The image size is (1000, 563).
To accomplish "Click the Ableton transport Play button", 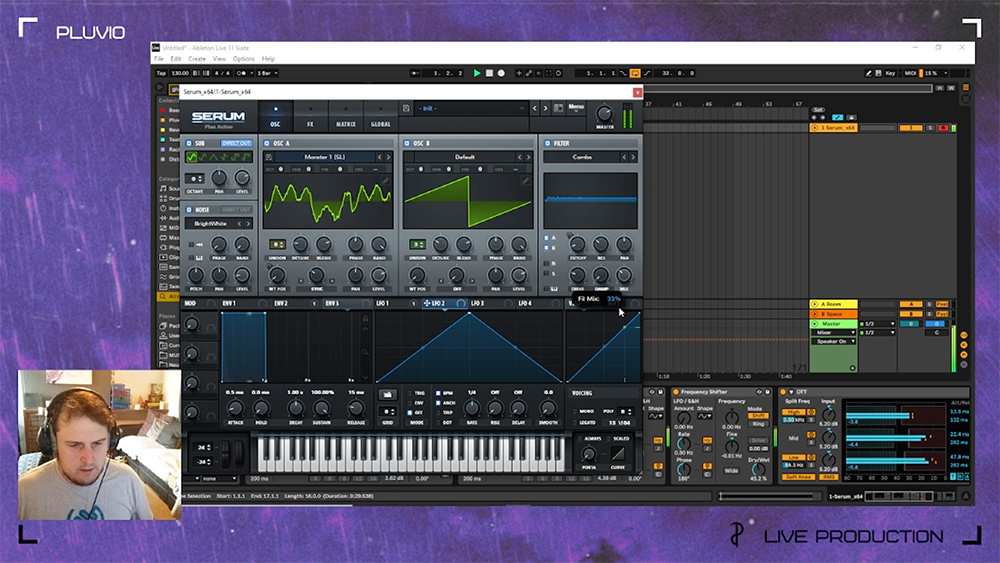I will tap(476, 73).
